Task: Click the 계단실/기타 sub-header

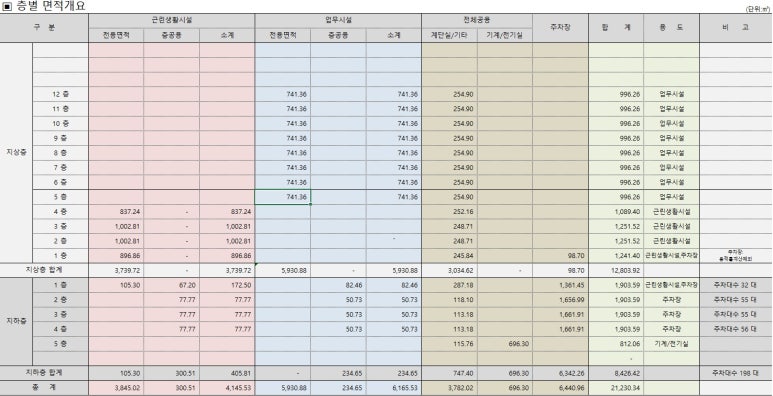Action: click(449, 35)
